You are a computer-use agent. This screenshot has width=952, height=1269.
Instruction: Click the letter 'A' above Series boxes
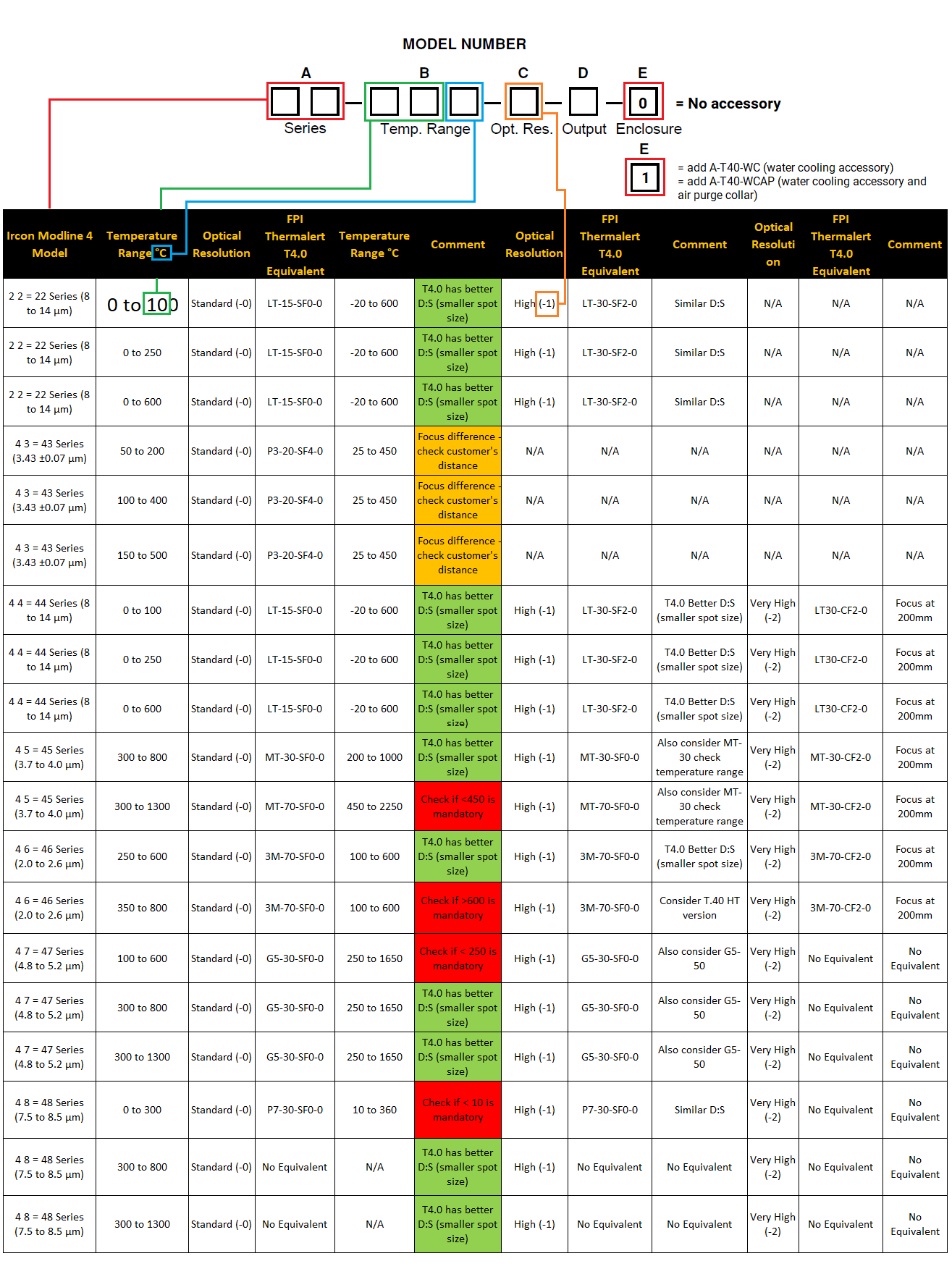point(306,73)
